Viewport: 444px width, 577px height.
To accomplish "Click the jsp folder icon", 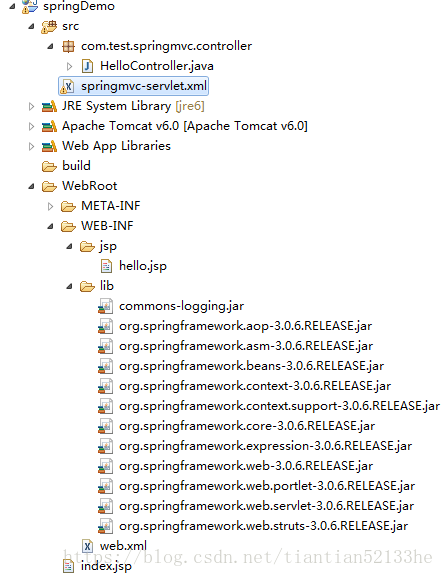I will pos(88,246).
